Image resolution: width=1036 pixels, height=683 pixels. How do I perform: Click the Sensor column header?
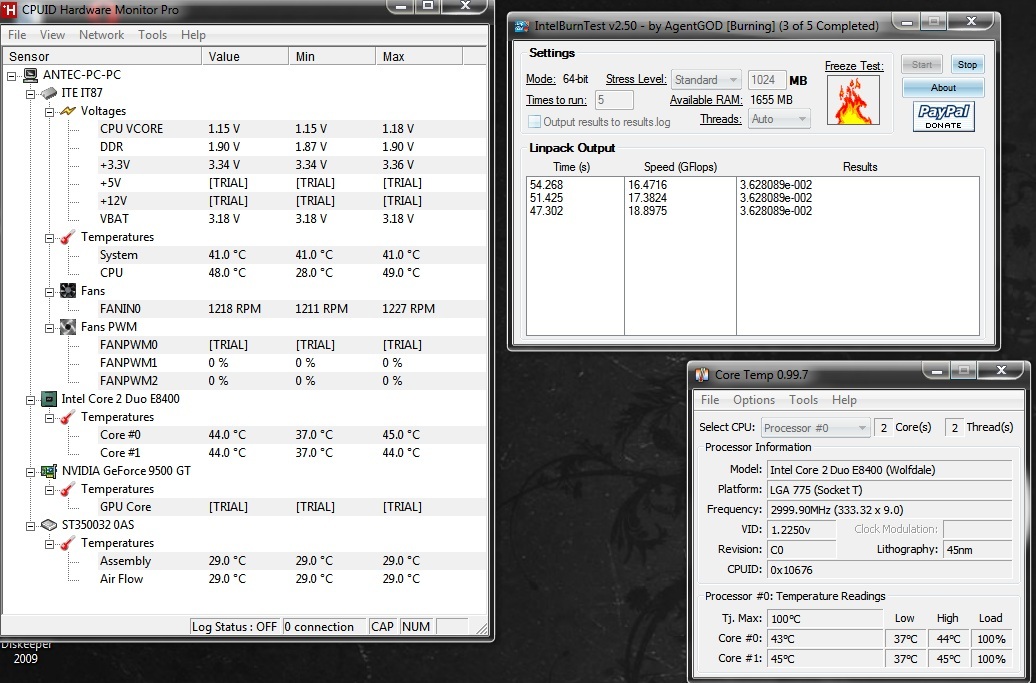(102, 57)
